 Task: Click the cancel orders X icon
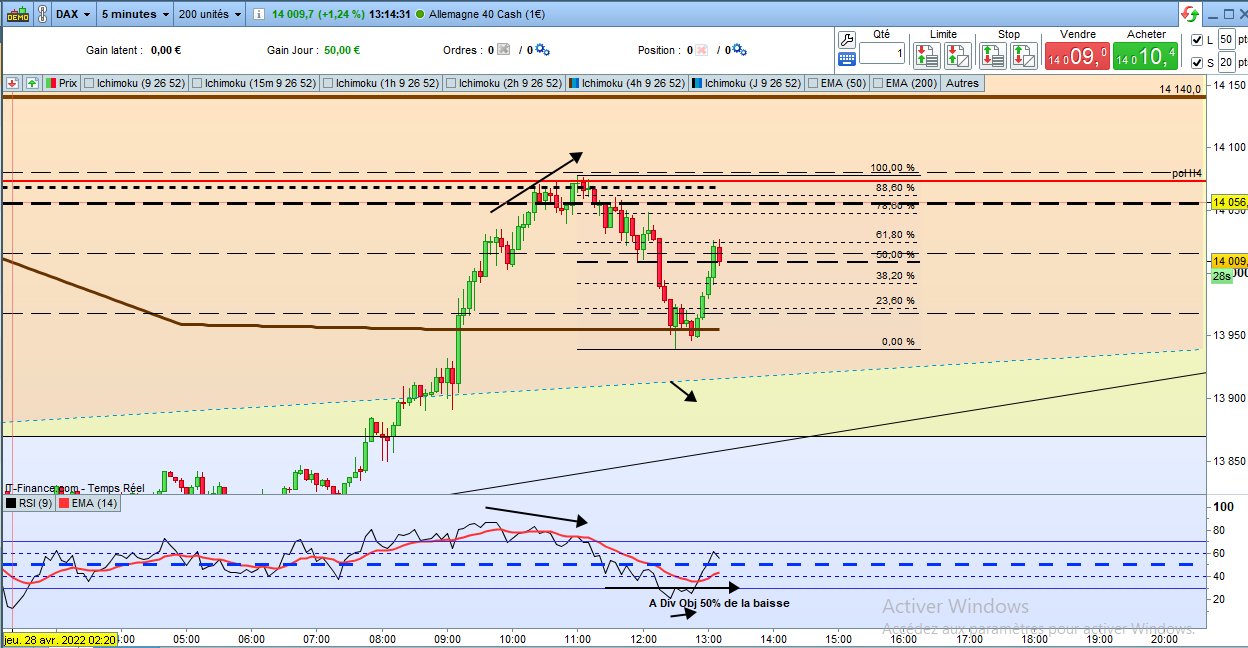coord(504,49)
